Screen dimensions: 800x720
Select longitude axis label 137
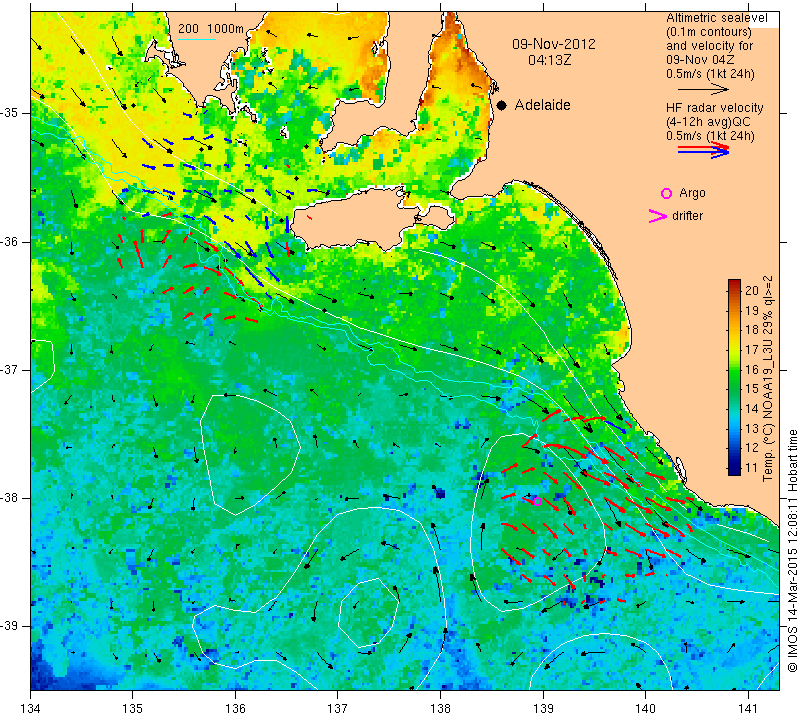[338, 709]
